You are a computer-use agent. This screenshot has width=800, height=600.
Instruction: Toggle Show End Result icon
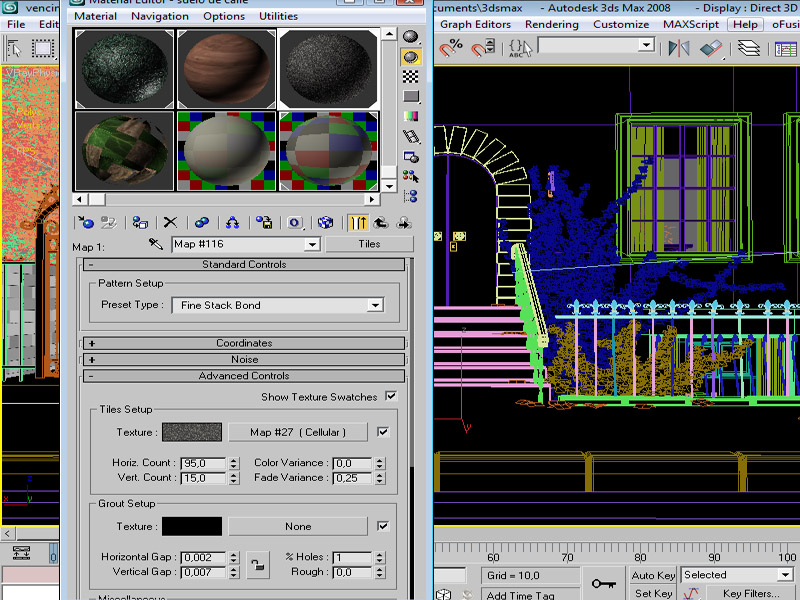pyautogui.click(x=358, y=222)
